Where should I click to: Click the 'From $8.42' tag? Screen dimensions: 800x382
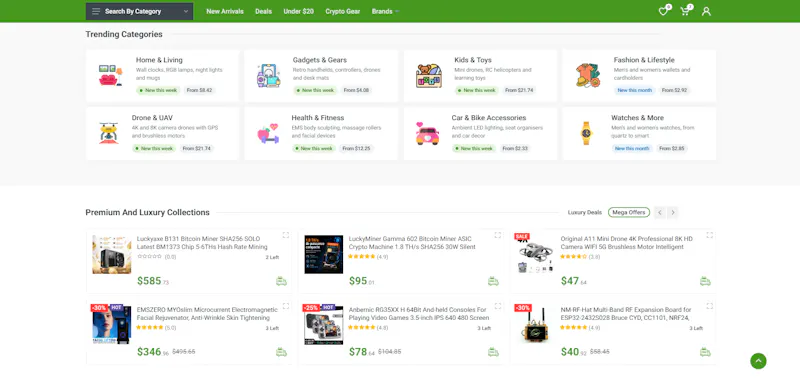199,90
